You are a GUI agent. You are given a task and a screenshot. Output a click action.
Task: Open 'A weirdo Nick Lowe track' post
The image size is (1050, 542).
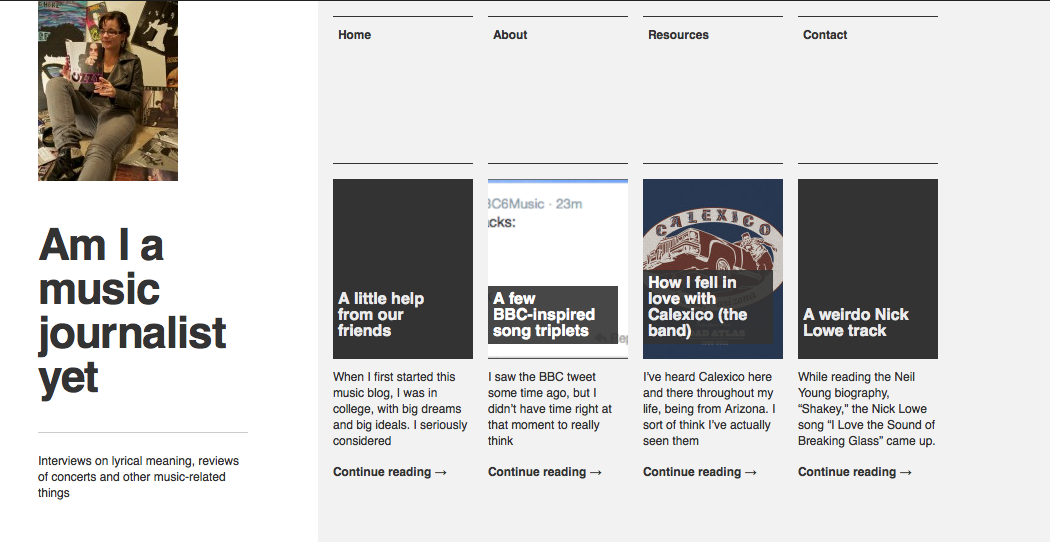point(855,322)
